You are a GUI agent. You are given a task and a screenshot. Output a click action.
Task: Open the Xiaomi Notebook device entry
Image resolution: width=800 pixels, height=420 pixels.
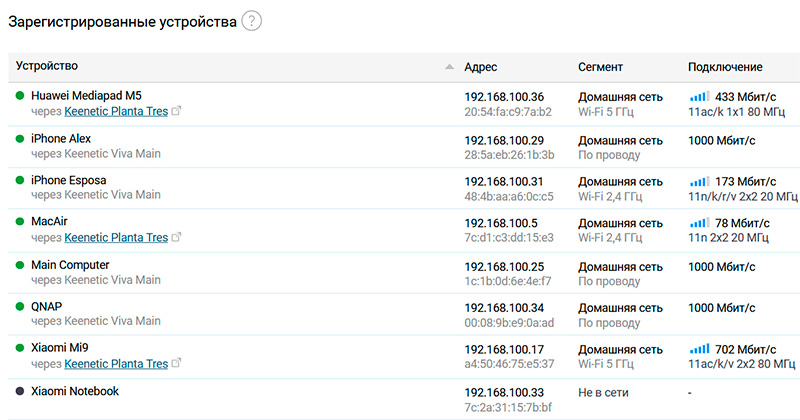click(x=75, y=391)
